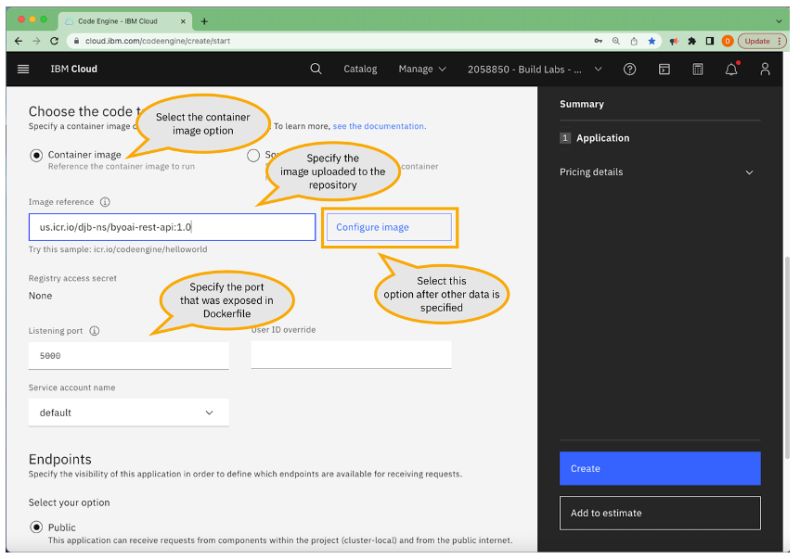Viewport: 800px width, 559px height.
Task: Click sample text icr.io/codeengine/helloworld
Action: [151, 249]
